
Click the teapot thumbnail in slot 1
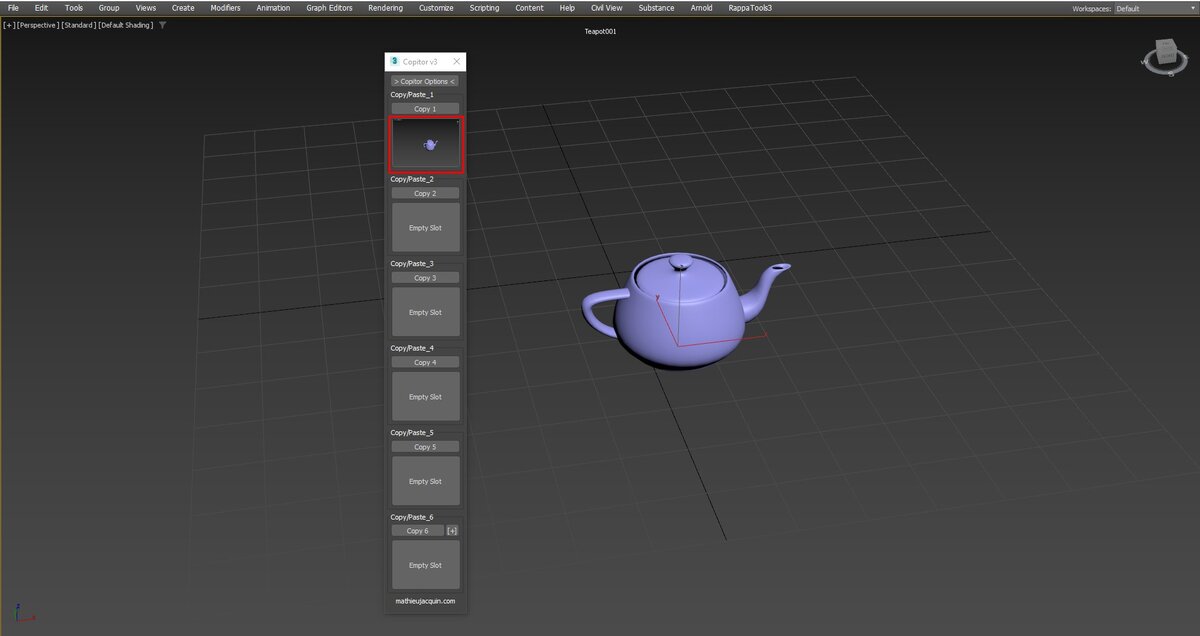point(426,144)
